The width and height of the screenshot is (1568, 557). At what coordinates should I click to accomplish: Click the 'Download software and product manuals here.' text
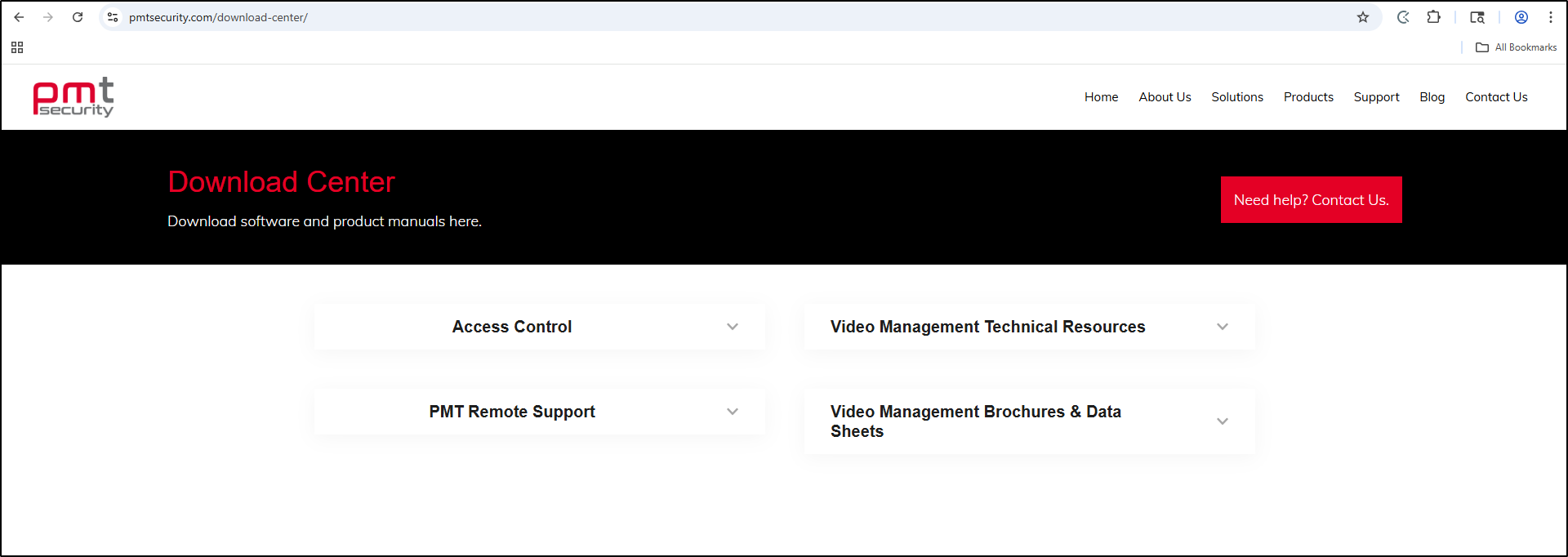[324, 221]
